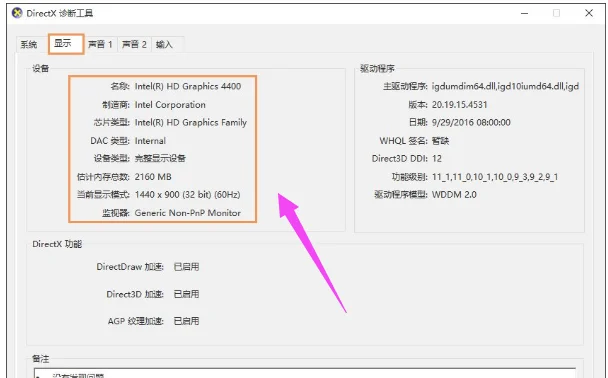The height and width of the screenshot is (378, 608).
Task: Click the driver date 9/29/2016 08:00:00
Action: pos(471,123)
